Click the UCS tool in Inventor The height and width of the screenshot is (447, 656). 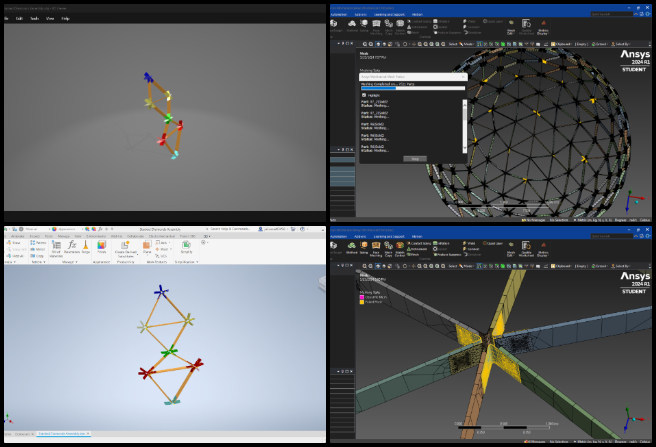coord(161,256)
